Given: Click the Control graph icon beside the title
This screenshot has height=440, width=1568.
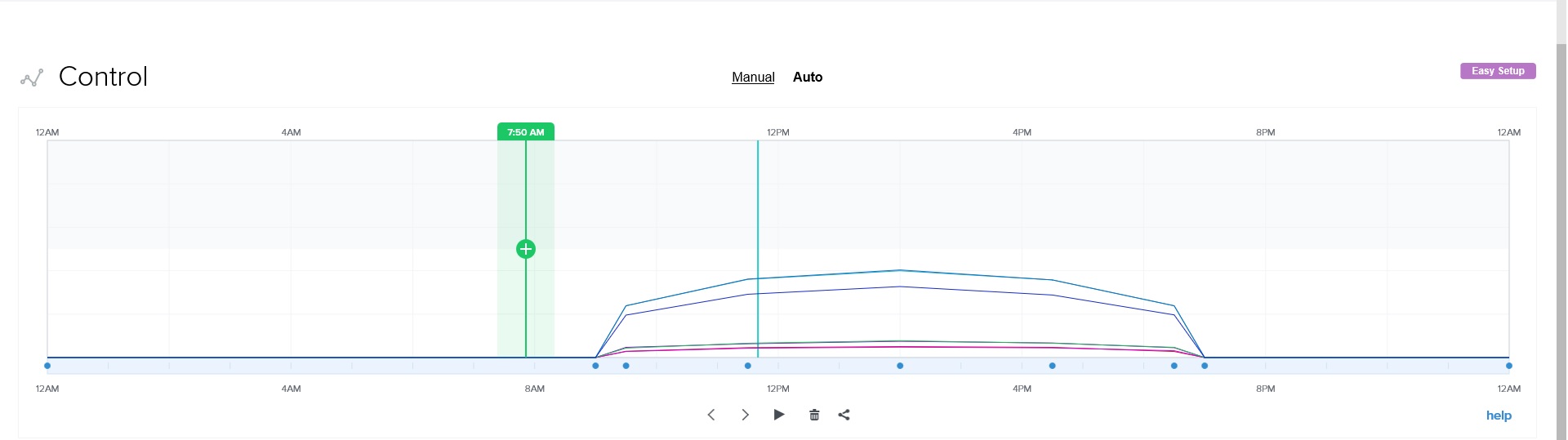Looking at the screenshot, I should (x=32, y=78).
